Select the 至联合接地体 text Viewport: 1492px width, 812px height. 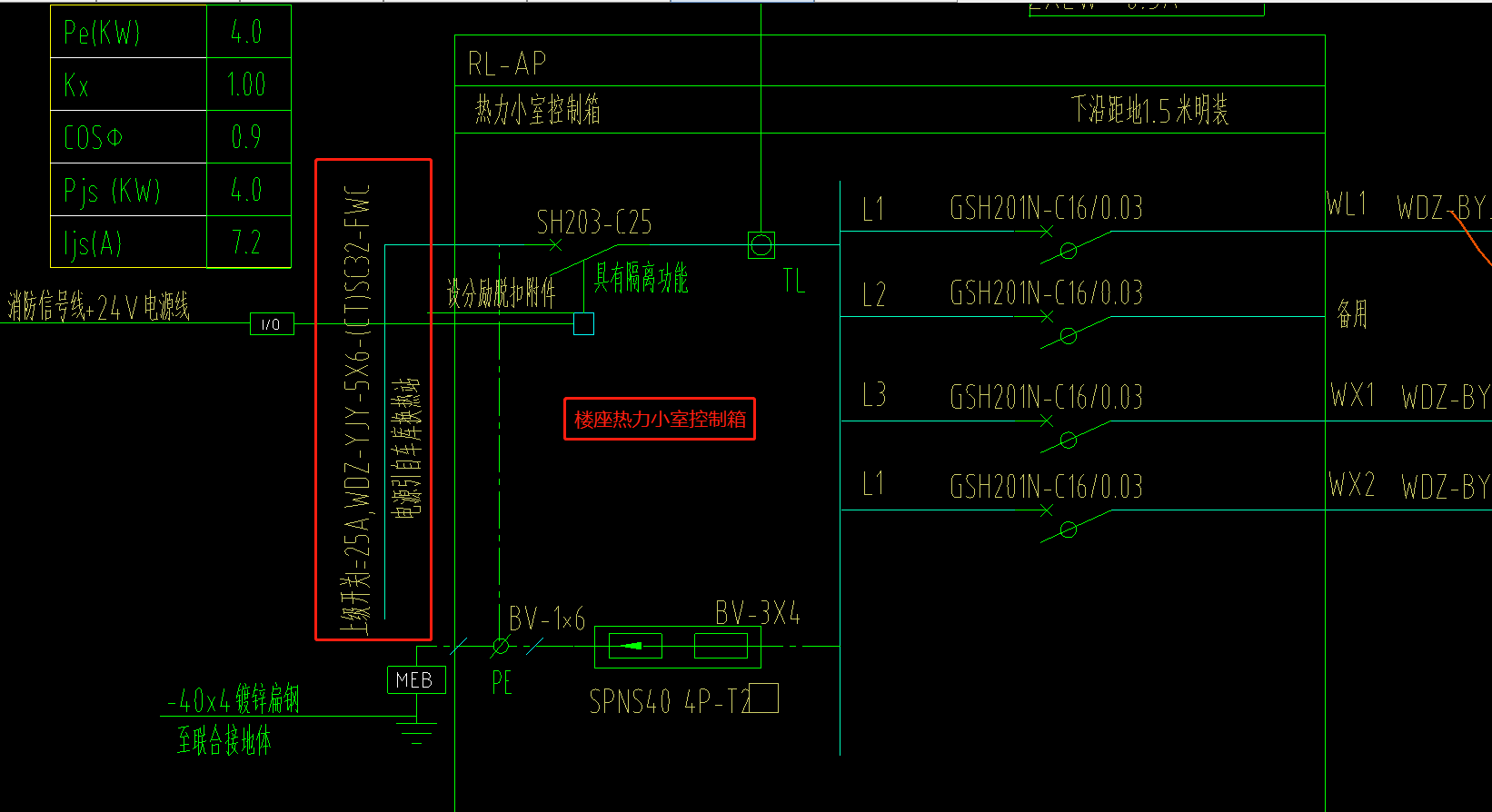(224, 740)
